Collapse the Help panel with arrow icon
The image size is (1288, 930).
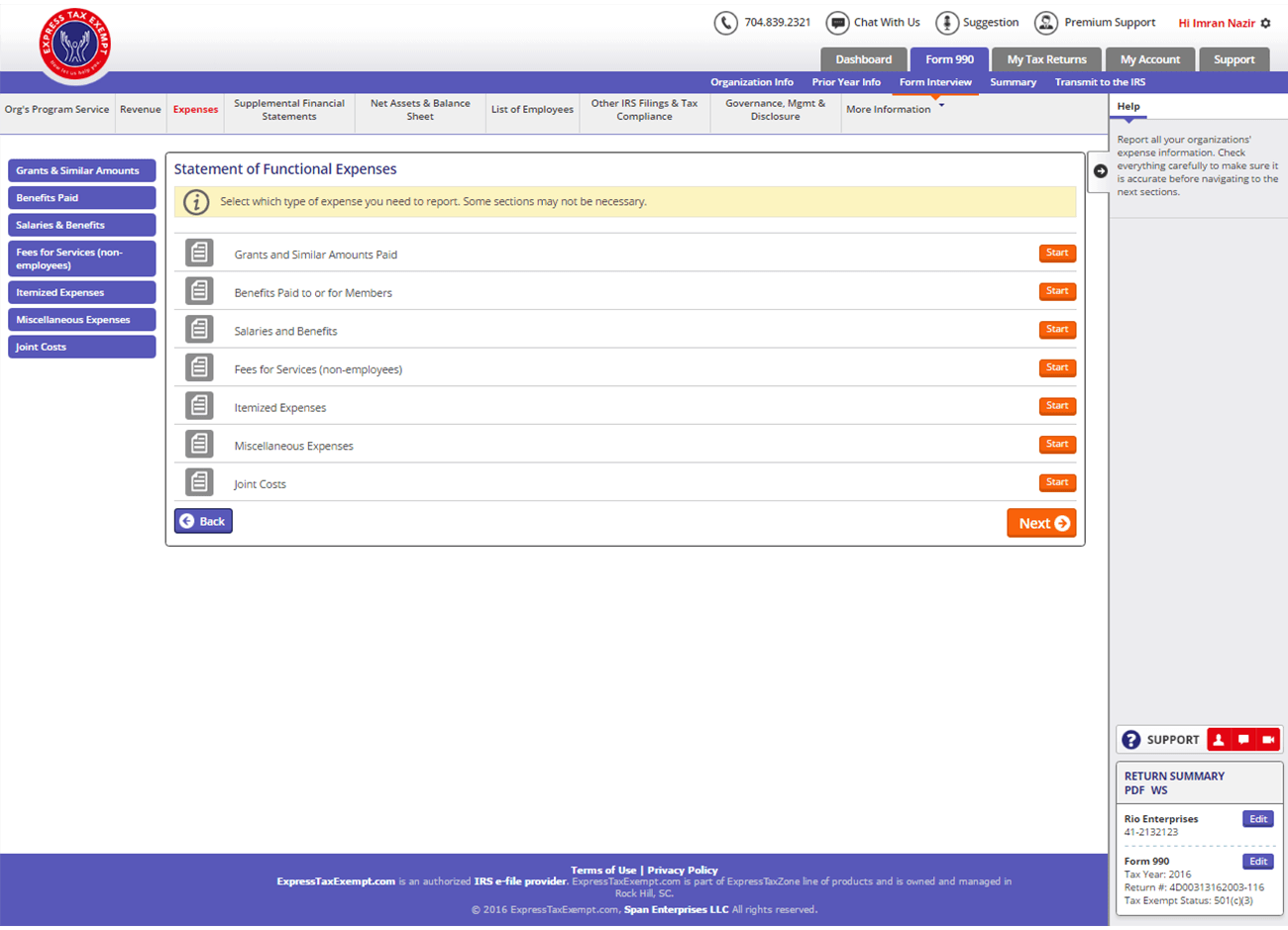click(1100, 171)
